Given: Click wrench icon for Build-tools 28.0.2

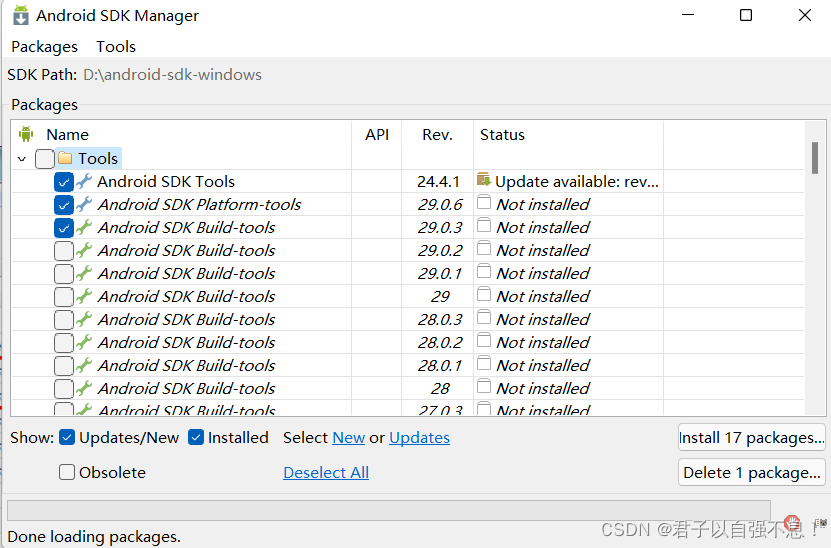Looking at the screenshot, I should (84, 342).
